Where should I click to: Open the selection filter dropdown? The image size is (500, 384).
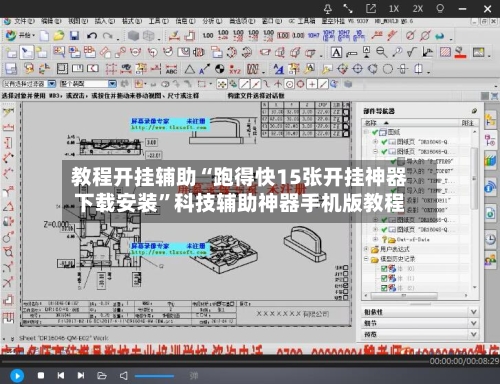click(52, 84)
